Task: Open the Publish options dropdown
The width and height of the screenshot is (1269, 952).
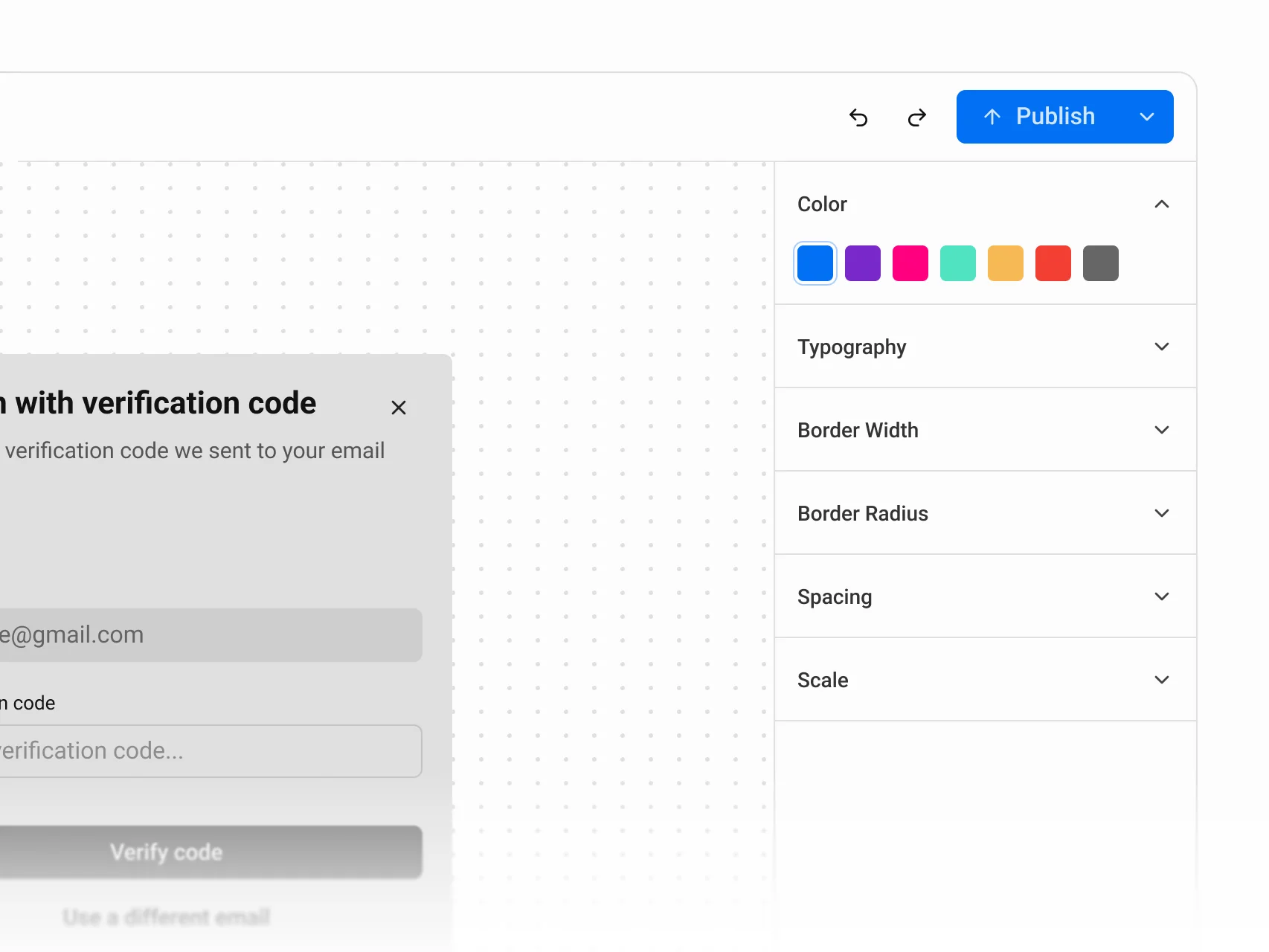Action: (1146, 117)
